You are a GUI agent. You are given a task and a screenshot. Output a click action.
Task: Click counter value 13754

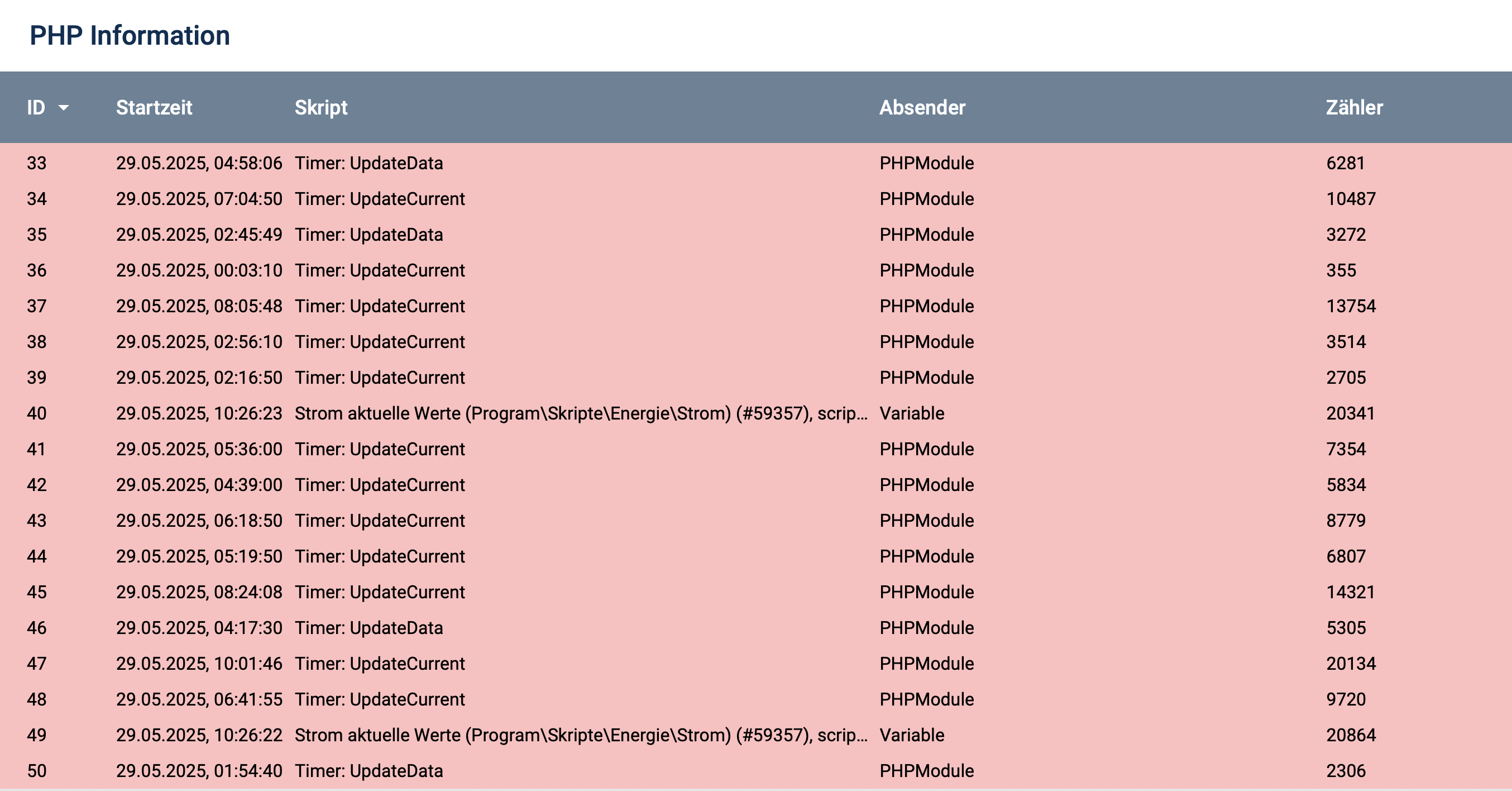tap(1351, 306)
